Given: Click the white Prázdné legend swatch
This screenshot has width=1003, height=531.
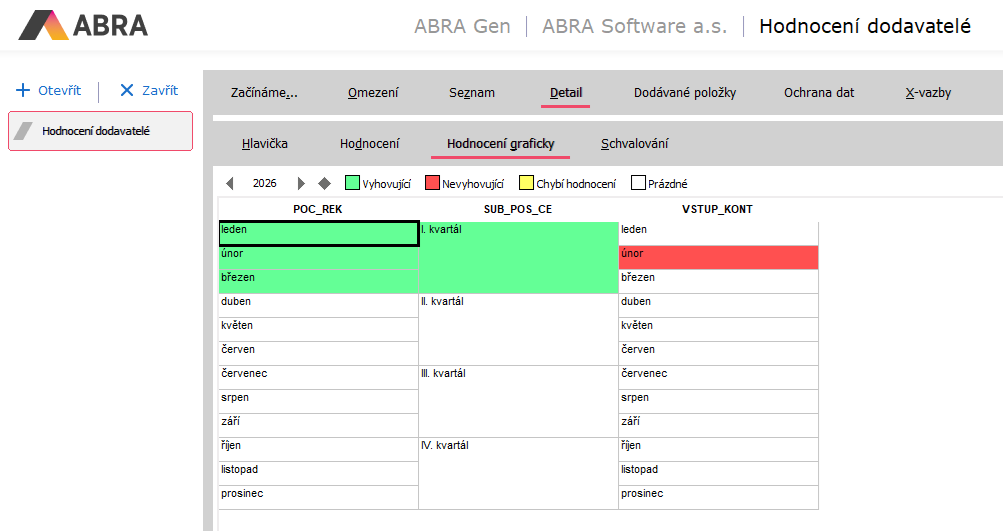Looking at the screenshot, I should coord(638,184).
